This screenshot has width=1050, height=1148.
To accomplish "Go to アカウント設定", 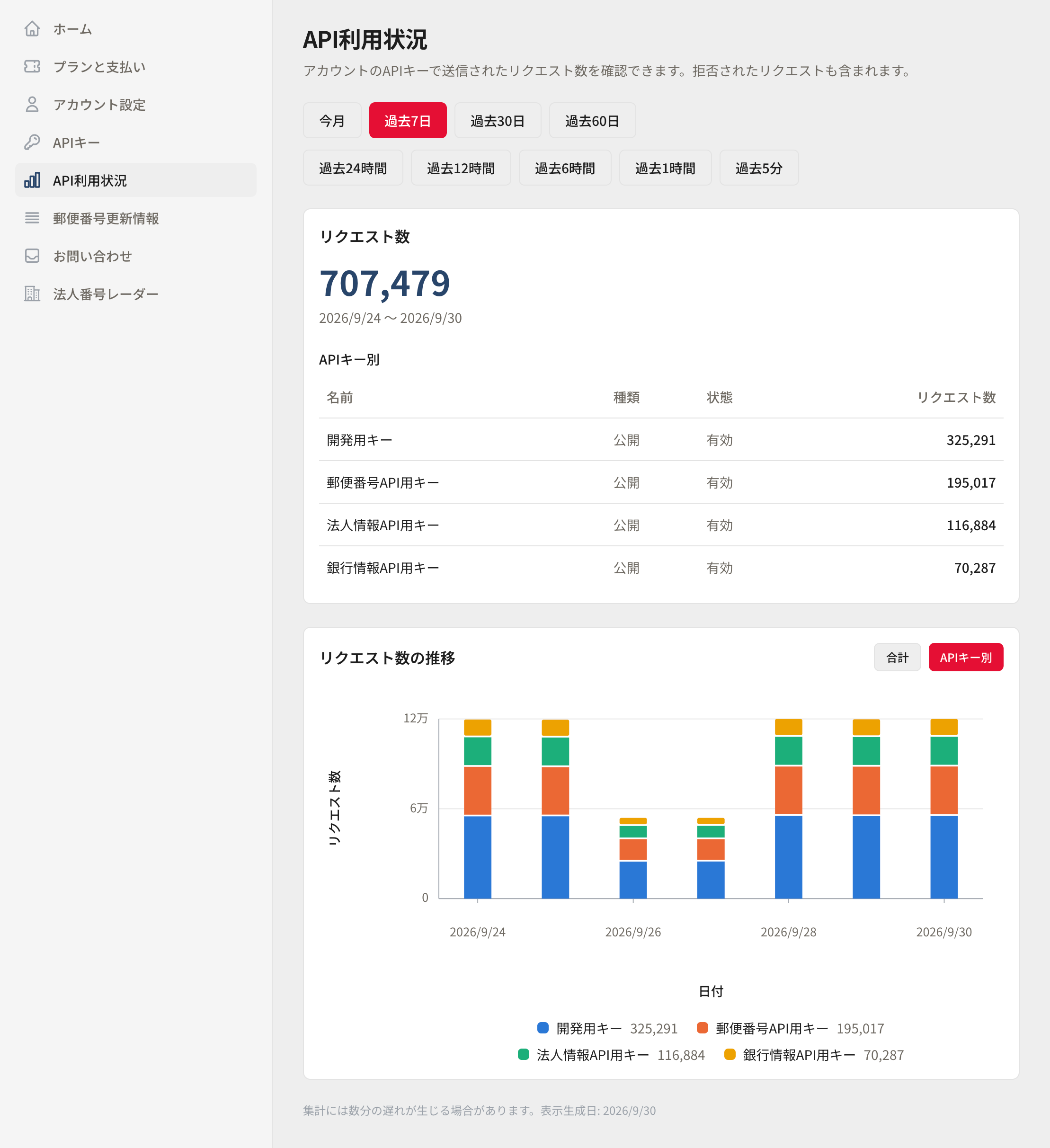I will pyautogui.click(x=135, y=104).
